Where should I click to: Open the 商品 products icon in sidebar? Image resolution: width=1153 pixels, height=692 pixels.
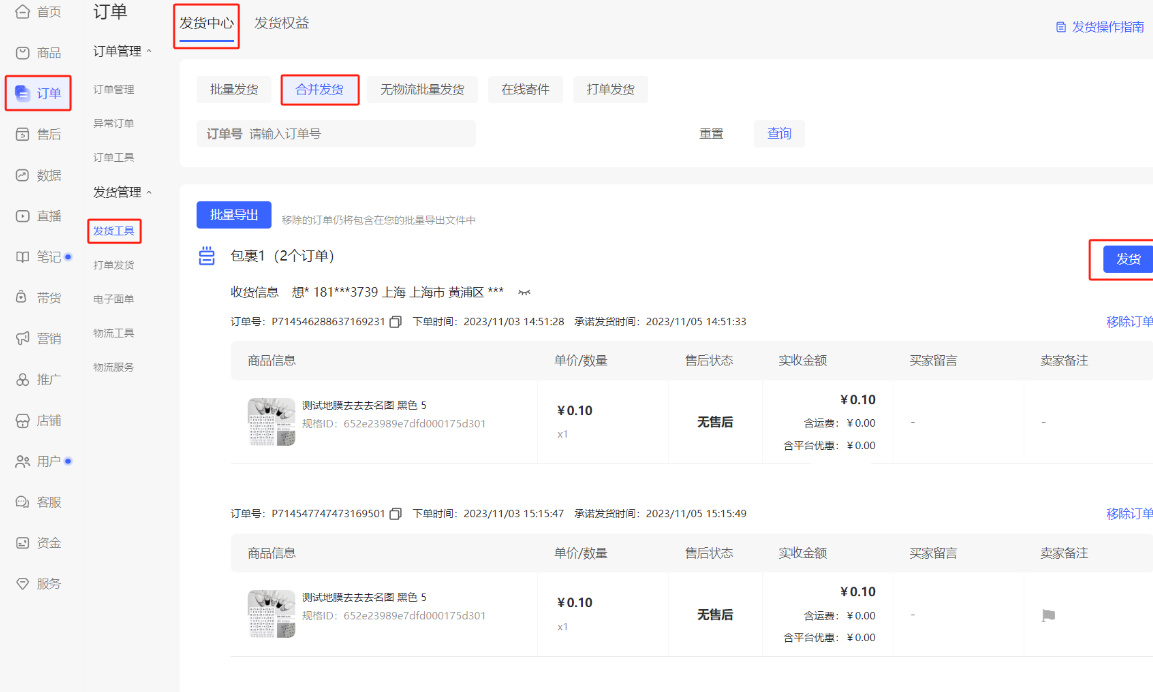pos(23,53)
